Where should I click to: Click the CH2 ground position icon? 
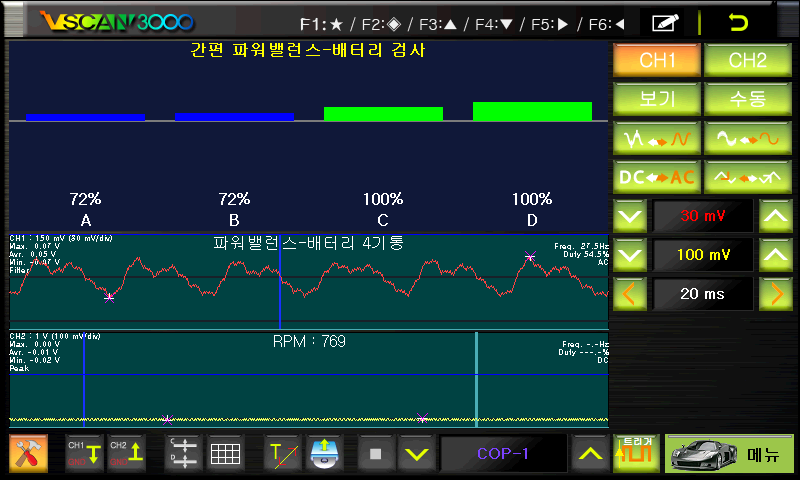pos(126,454)
